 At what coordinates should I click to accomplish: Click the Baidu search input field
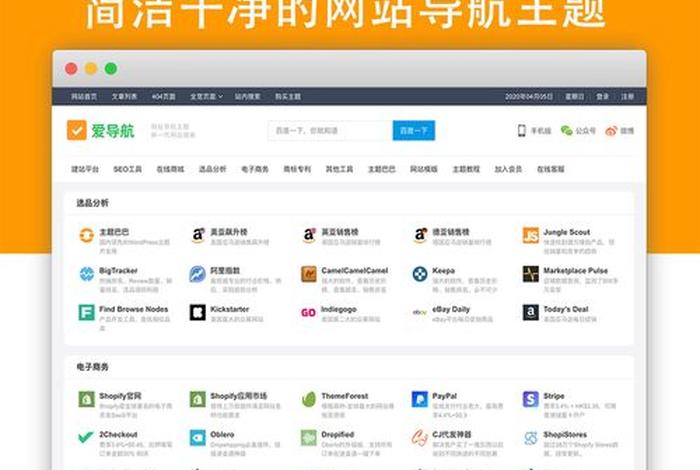[x=330, y=130]
